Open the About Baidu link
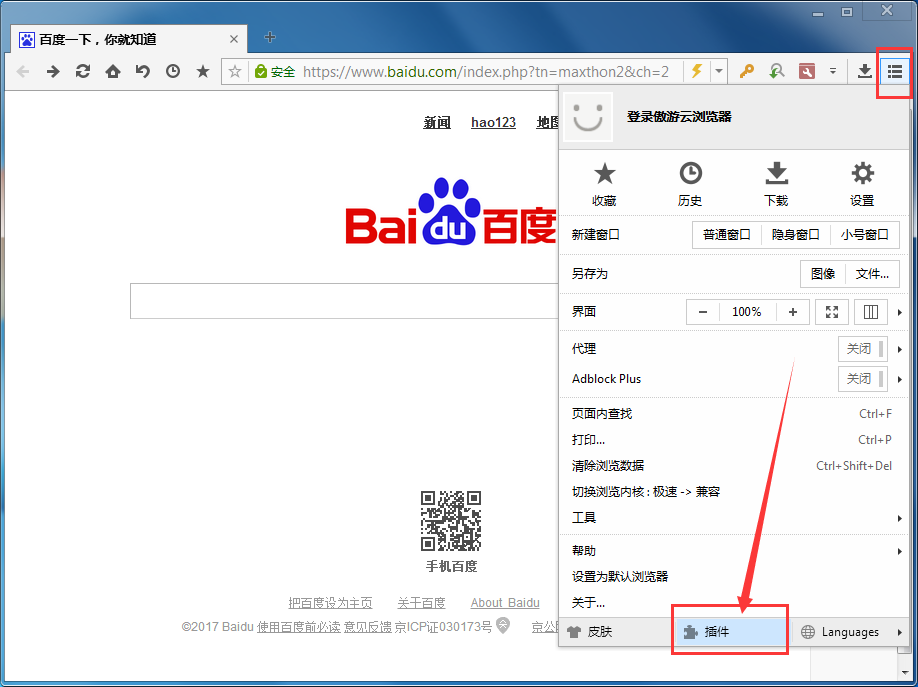 505,603
